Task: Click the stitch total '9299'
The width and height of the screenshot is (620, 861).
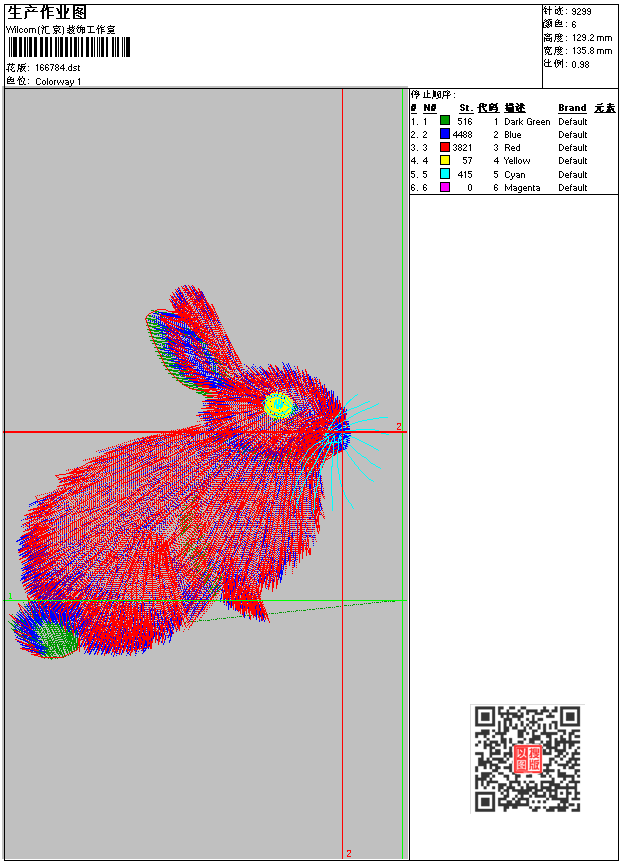Action: click(582, 12)
